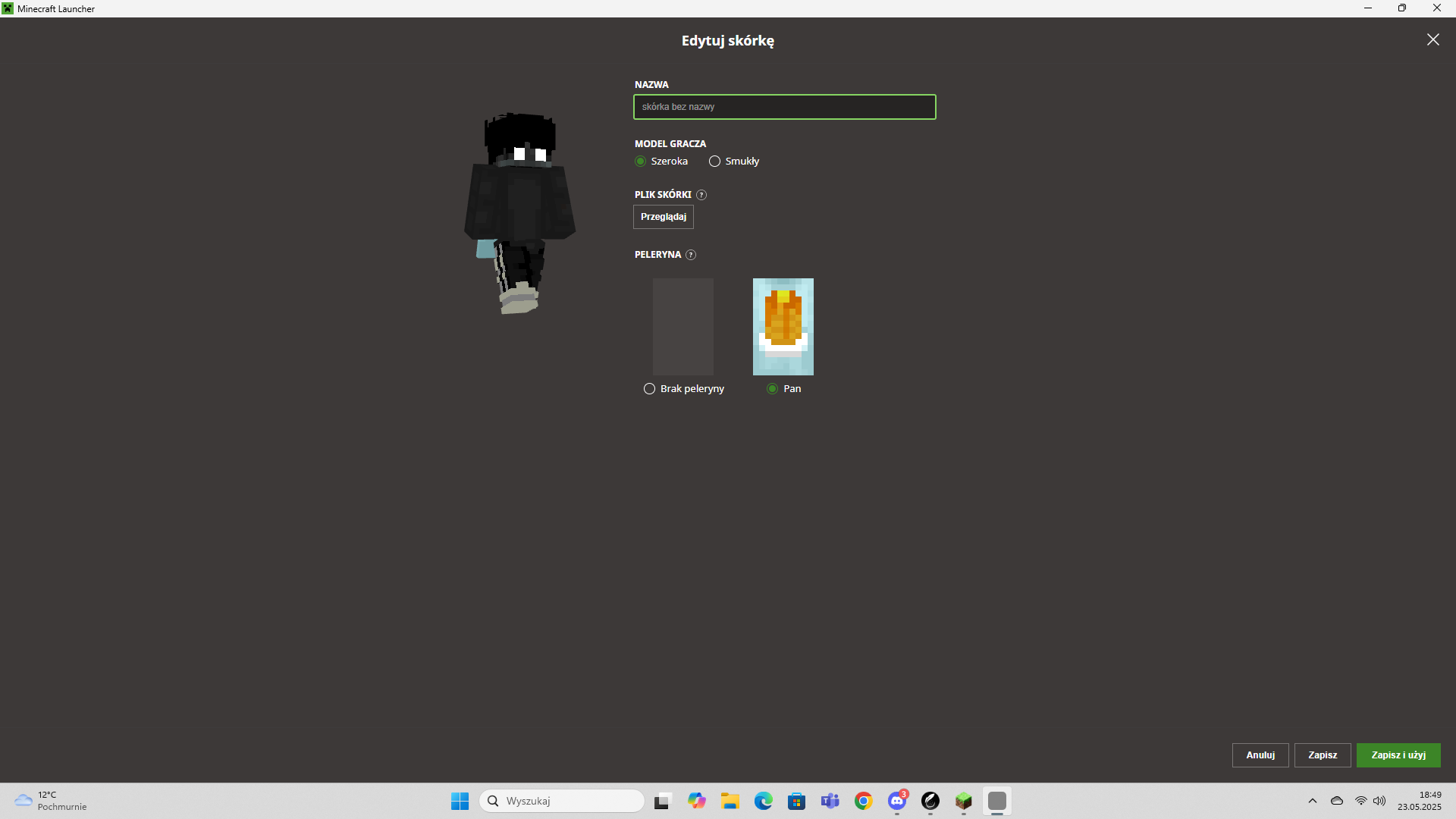1456x819 pixels.
Task: Click the Pan cape thumbnail
Action: (x=783, y=327)
